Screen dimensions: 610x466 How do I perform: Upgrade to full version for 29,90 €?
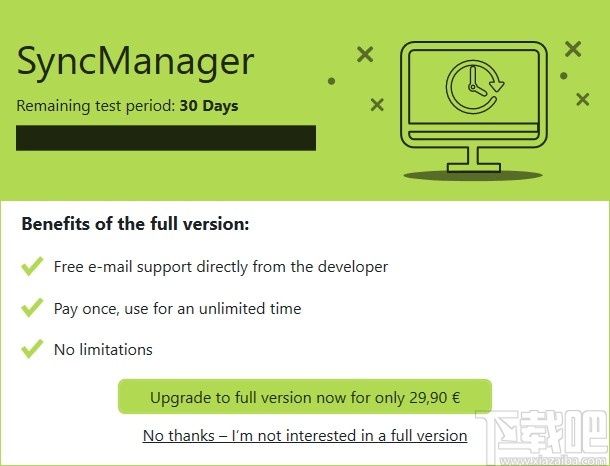(x=305, y=397)
